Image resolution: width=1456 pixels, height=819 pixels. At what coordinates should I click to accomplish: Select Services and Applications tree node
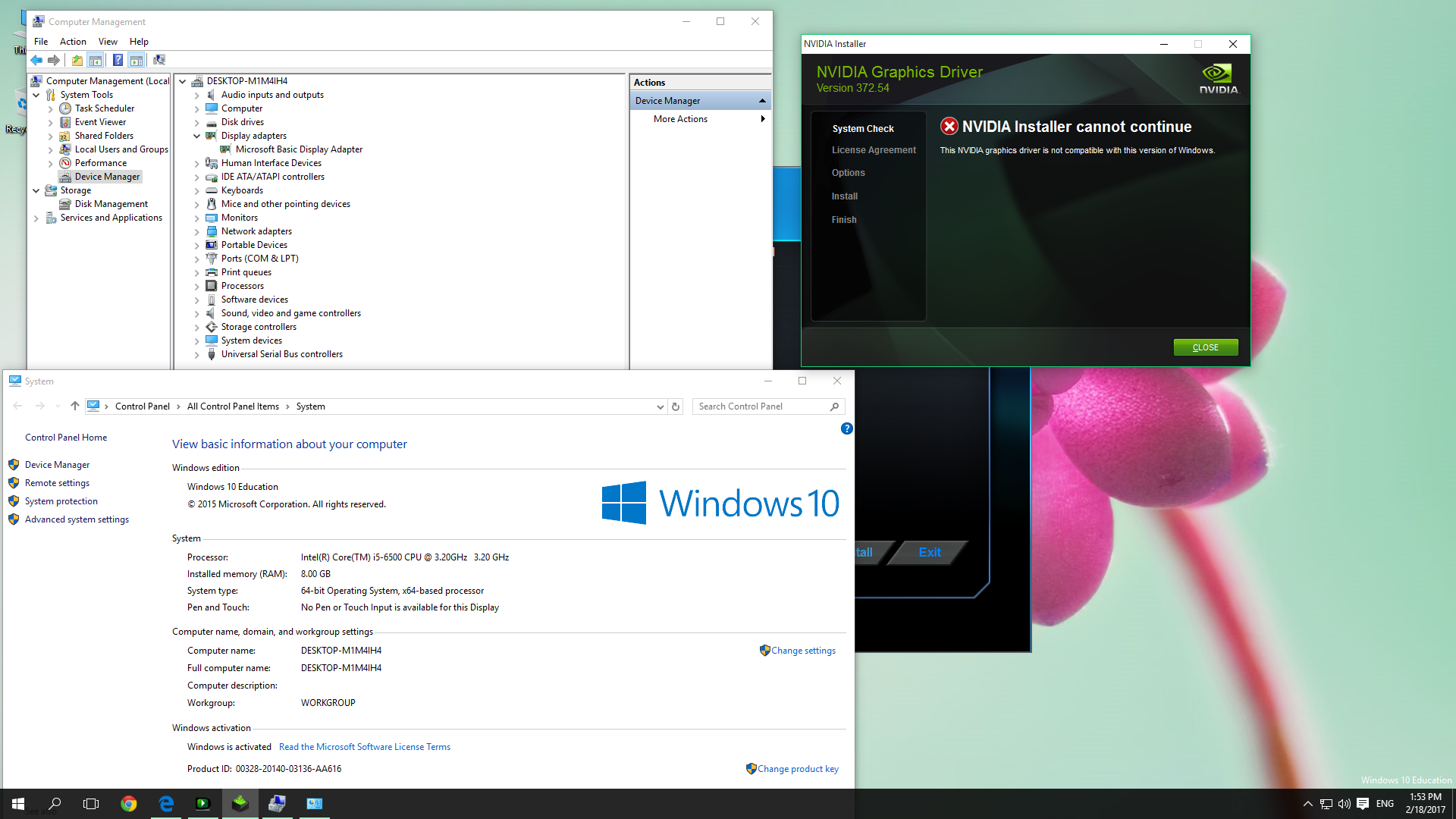(111, 218)
